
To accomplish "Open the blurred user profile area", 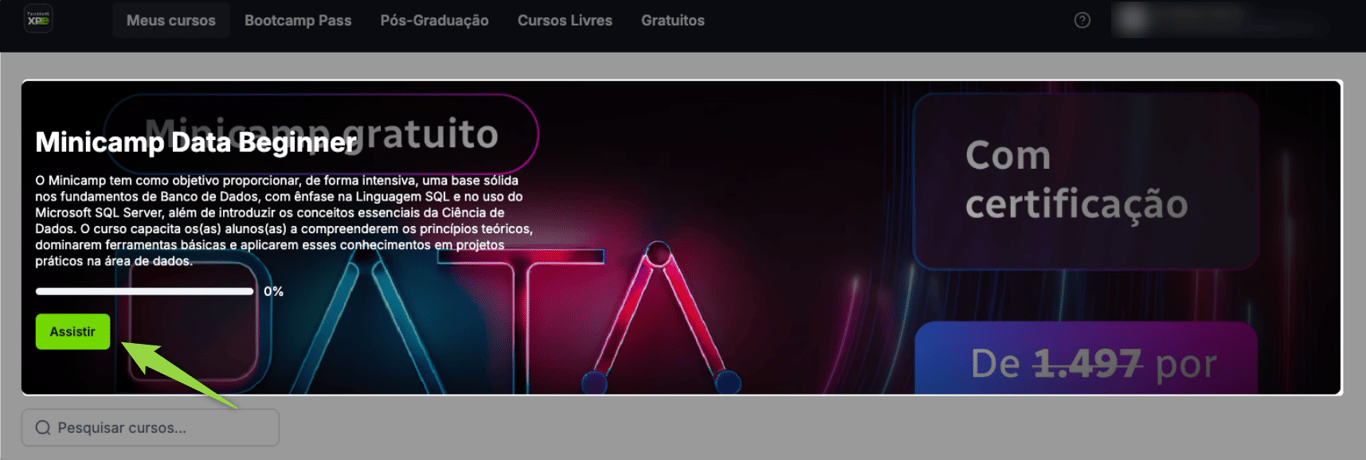I will click(1230, 20).
